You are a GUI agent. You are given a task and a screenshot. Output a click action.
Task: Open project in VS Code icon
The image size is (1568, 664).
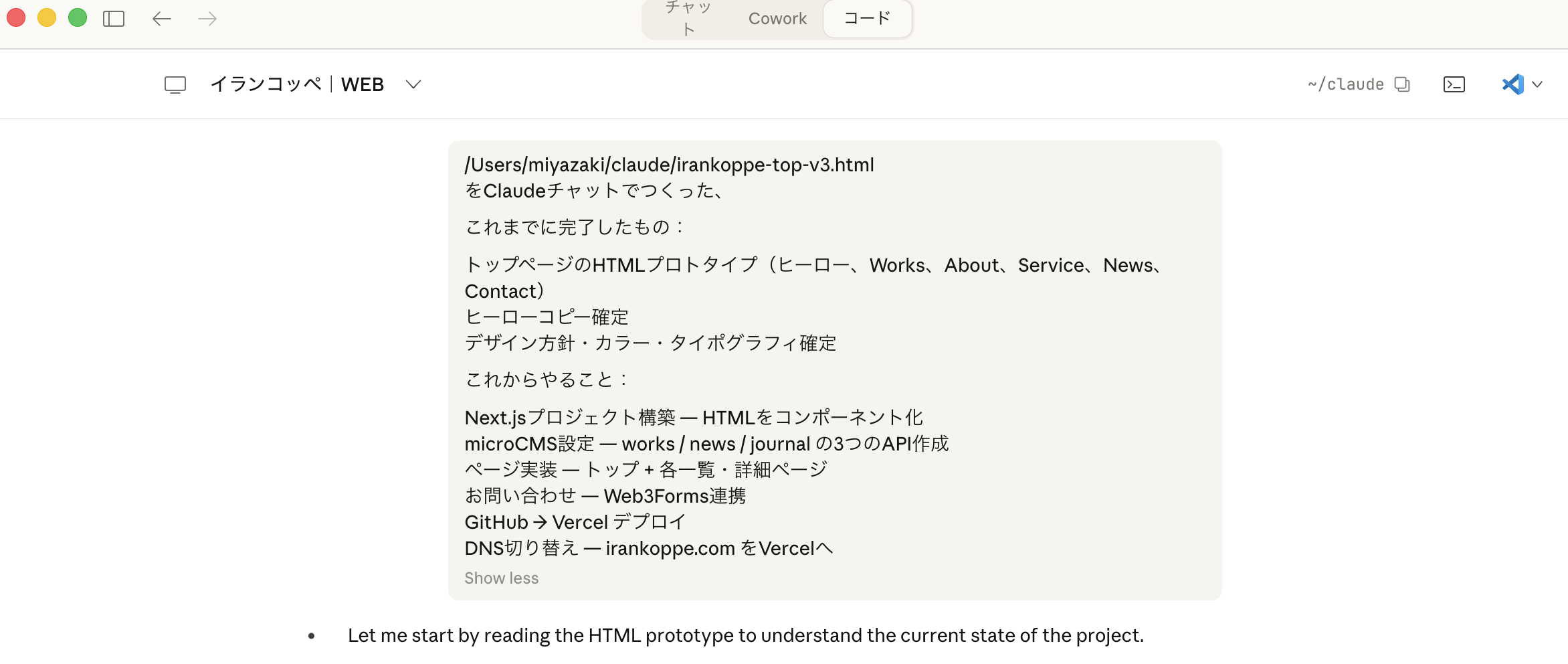point(1512,84)
